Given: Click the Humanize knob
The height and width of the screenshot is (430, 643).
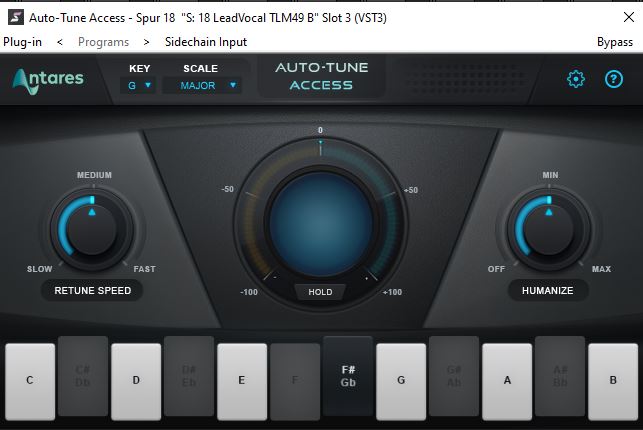Looking at the screenshot, I should pos(549,229).
